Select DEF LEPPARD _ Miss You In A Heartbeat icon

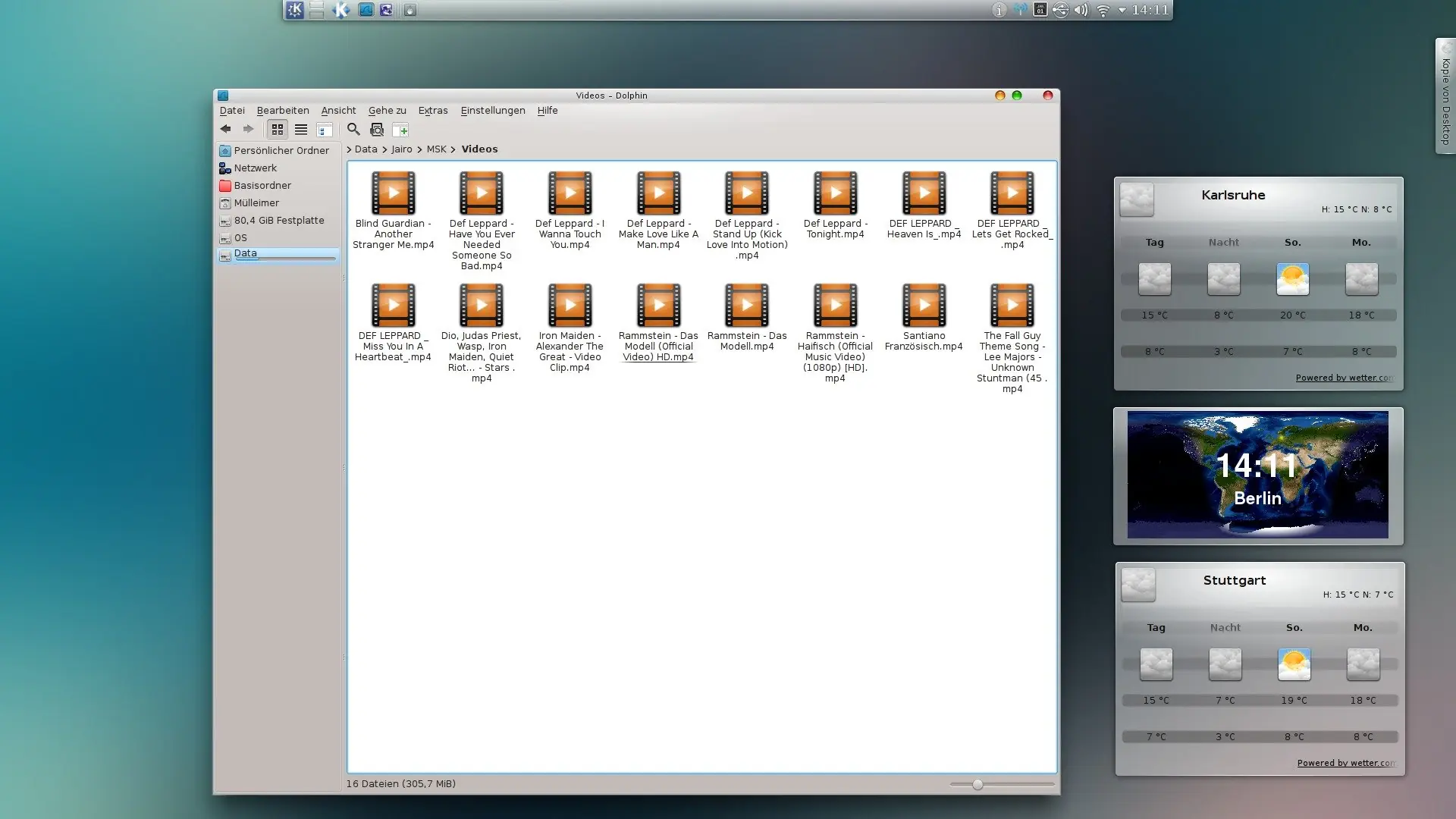pos(393,306)
